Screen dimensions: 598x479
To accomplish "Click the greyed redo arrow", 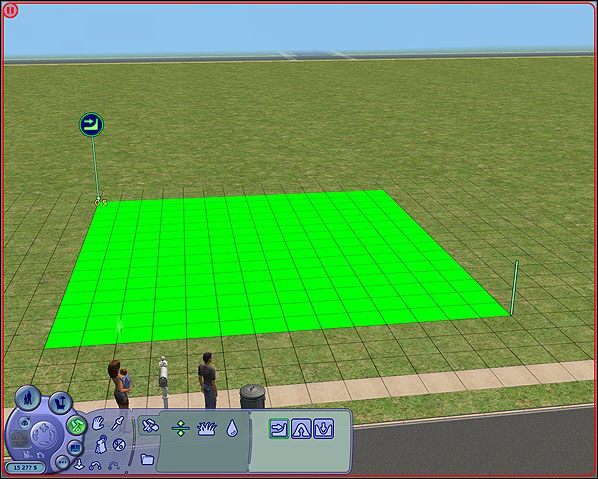I will [x=113, y=465].
